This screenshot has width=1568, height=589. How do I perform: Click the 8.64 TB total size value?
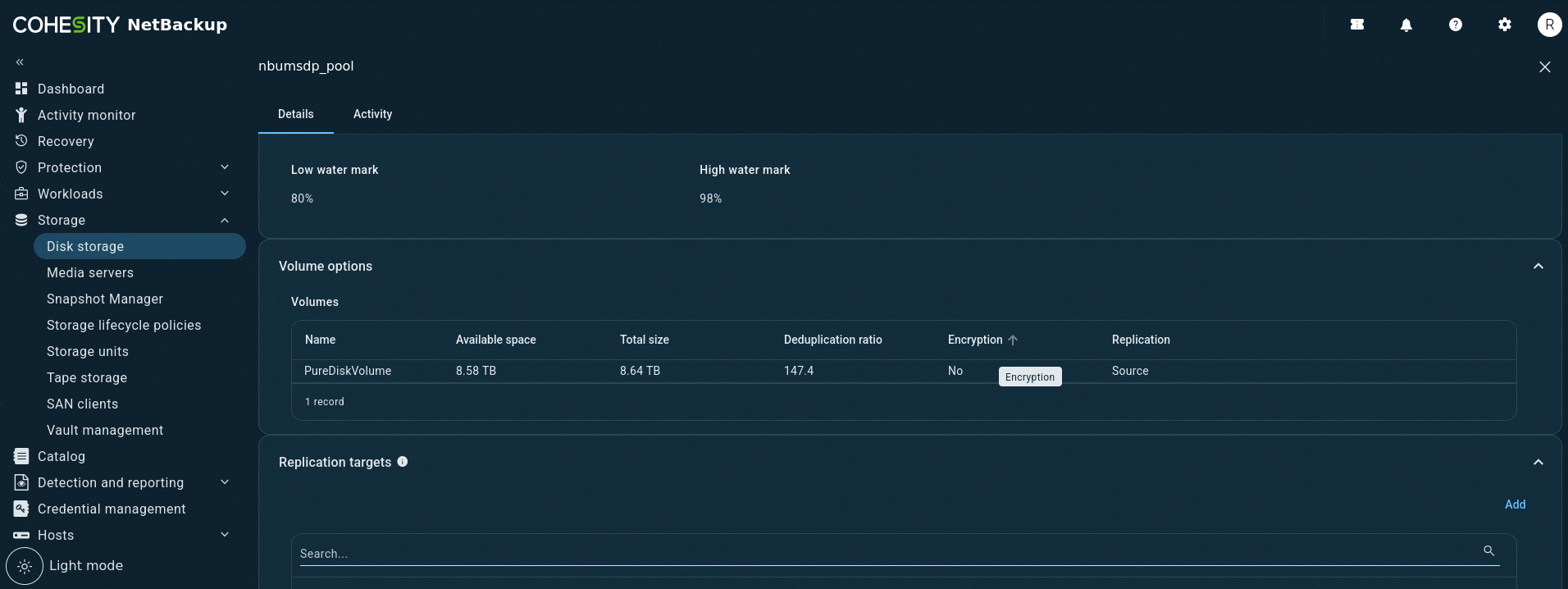(x=640, y=371)
